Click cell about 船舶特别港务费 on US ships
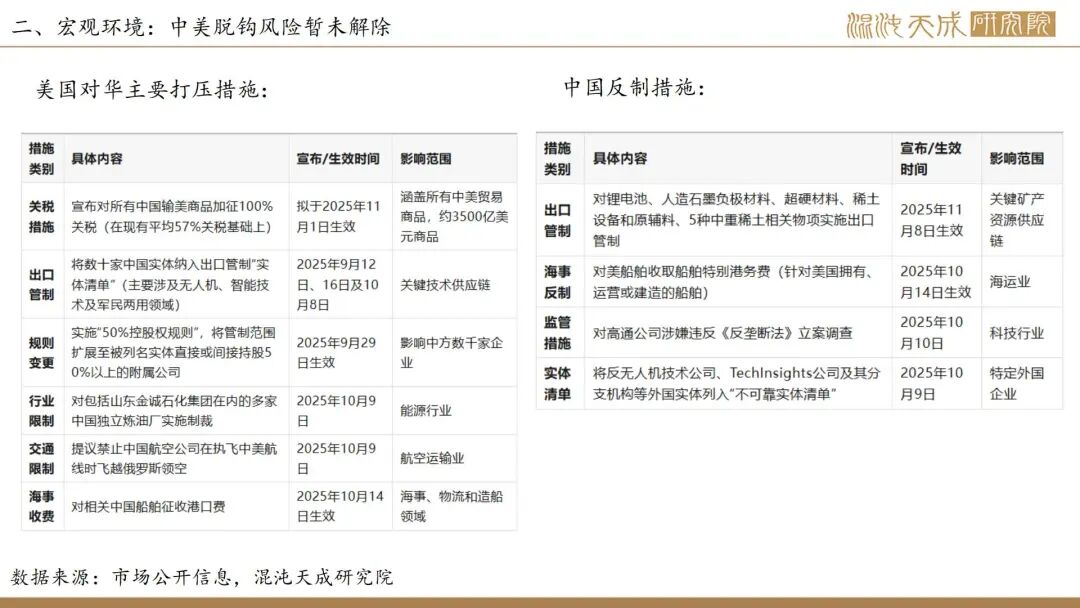This screenshot has width=1080, height=608. pos(738,282)
